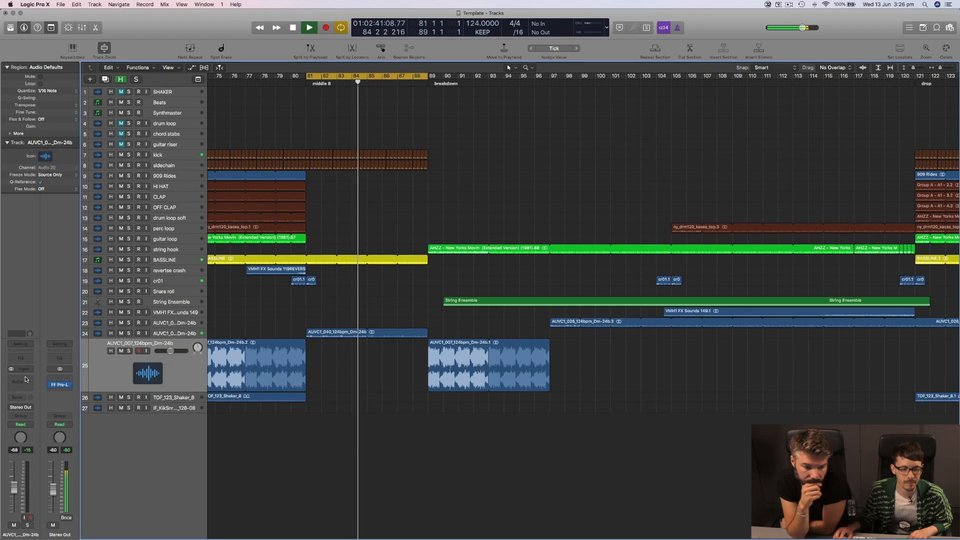Image resolution: width=960 pixels, height=540 pixels.
Task: Click the Track Zoom toolbar icon
Action: (x=104, y=48)
